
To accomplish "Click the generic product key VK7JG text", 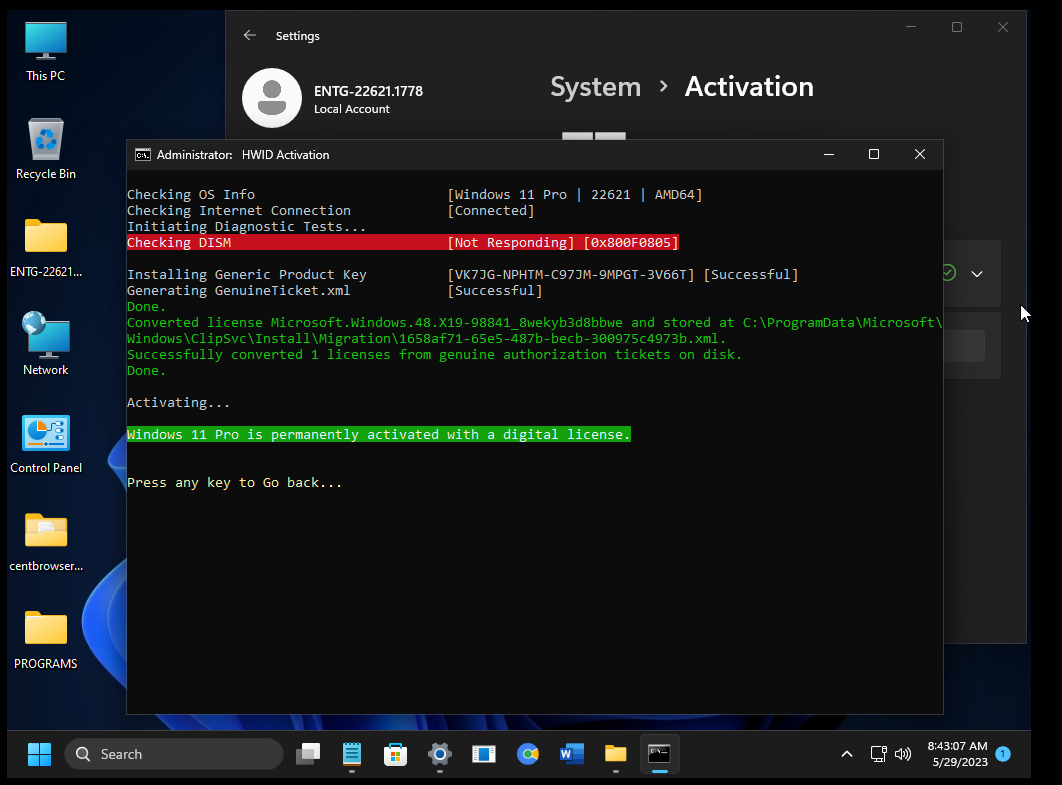I will 571,274.
